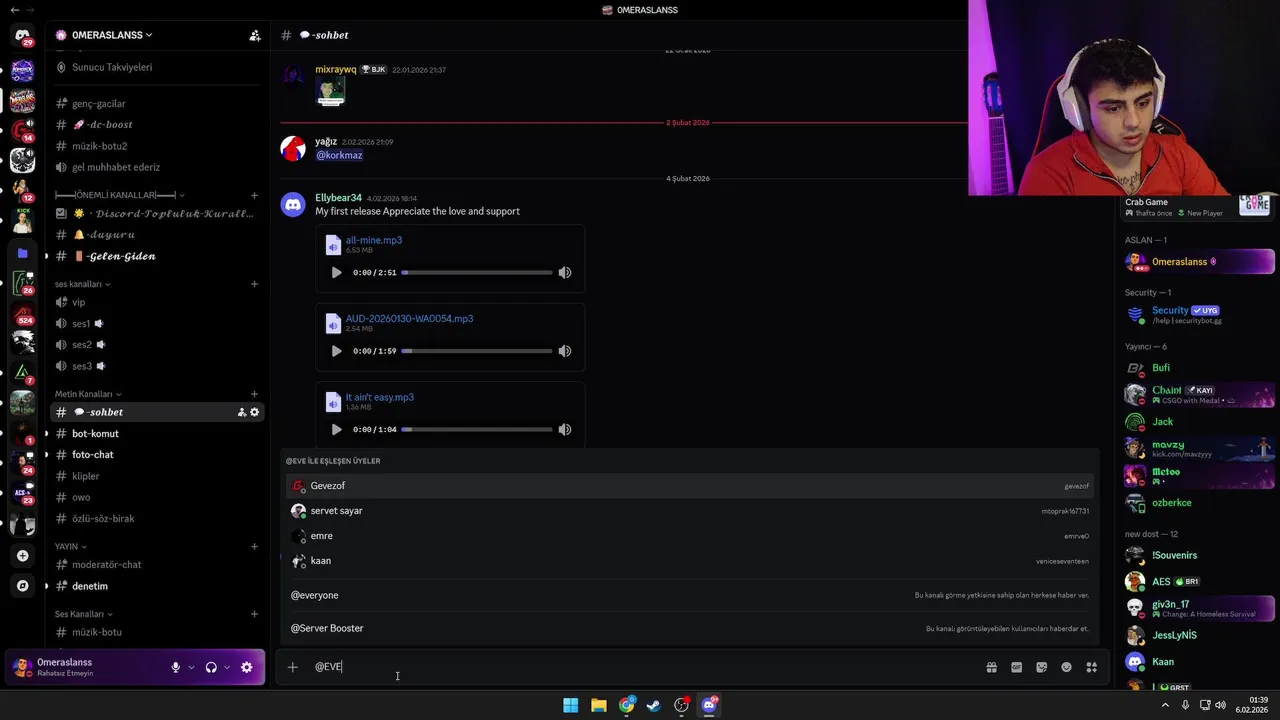This screenshot has width=1280, height=720.
Task: Open edit channel gear on sohbet channel
Action: pos(254,412)
